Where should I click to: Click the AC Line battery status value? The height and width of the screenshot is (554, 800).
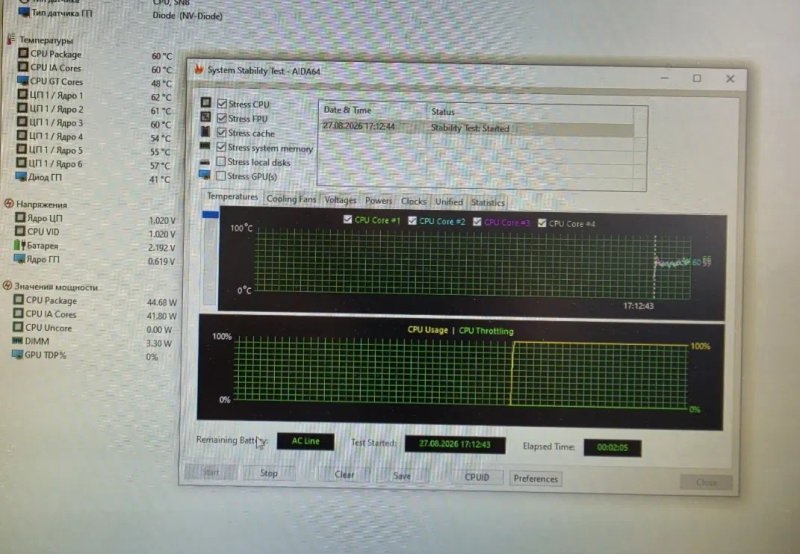point(306,441)
